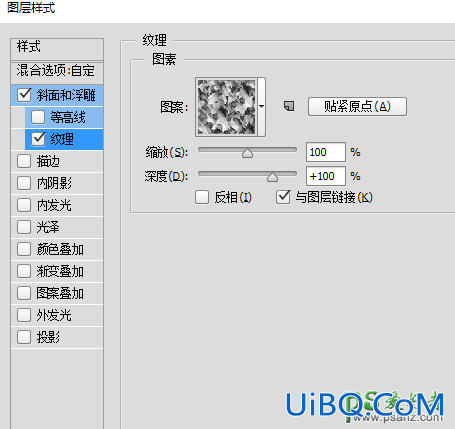Enable the 等高线 checkbox
This screenshot has height=429, width=455.
click(38, 117)
